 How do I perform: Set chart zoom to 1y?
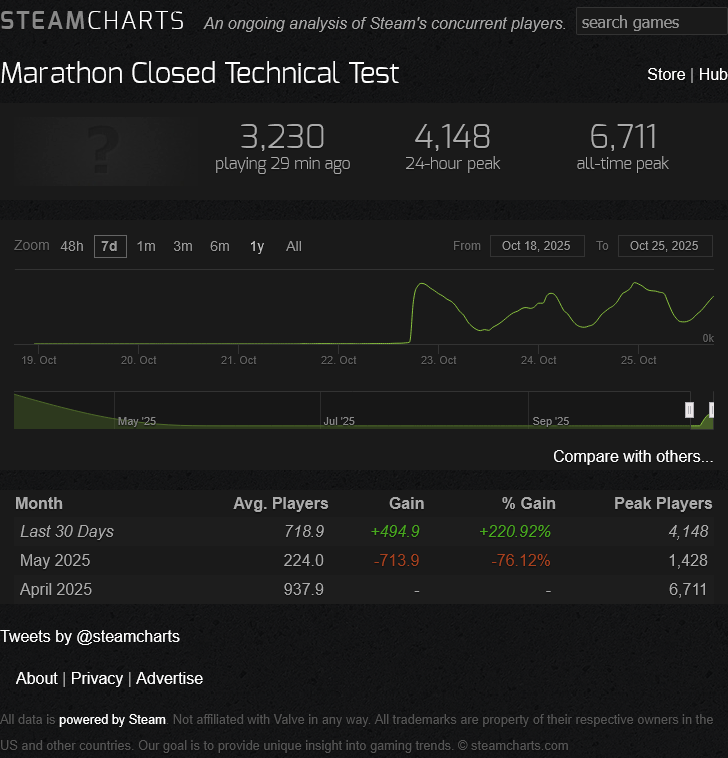257,247
